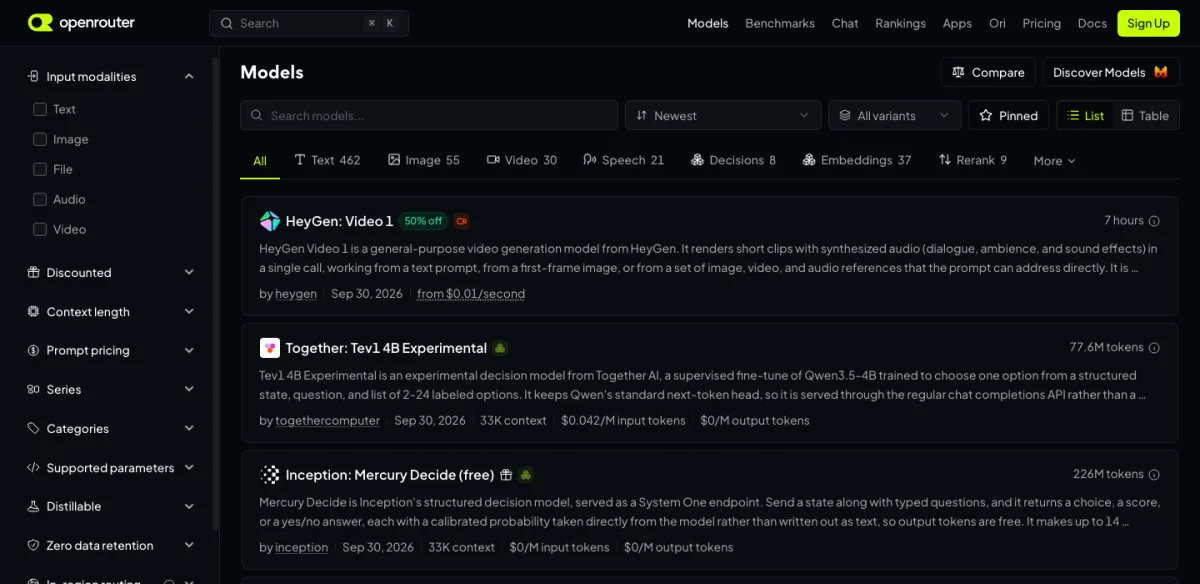Image resolution: width=1200 pixels, height=584 pixels.
Task: Open Rankings in the top navigation
Action: click(x=900, y=23)
